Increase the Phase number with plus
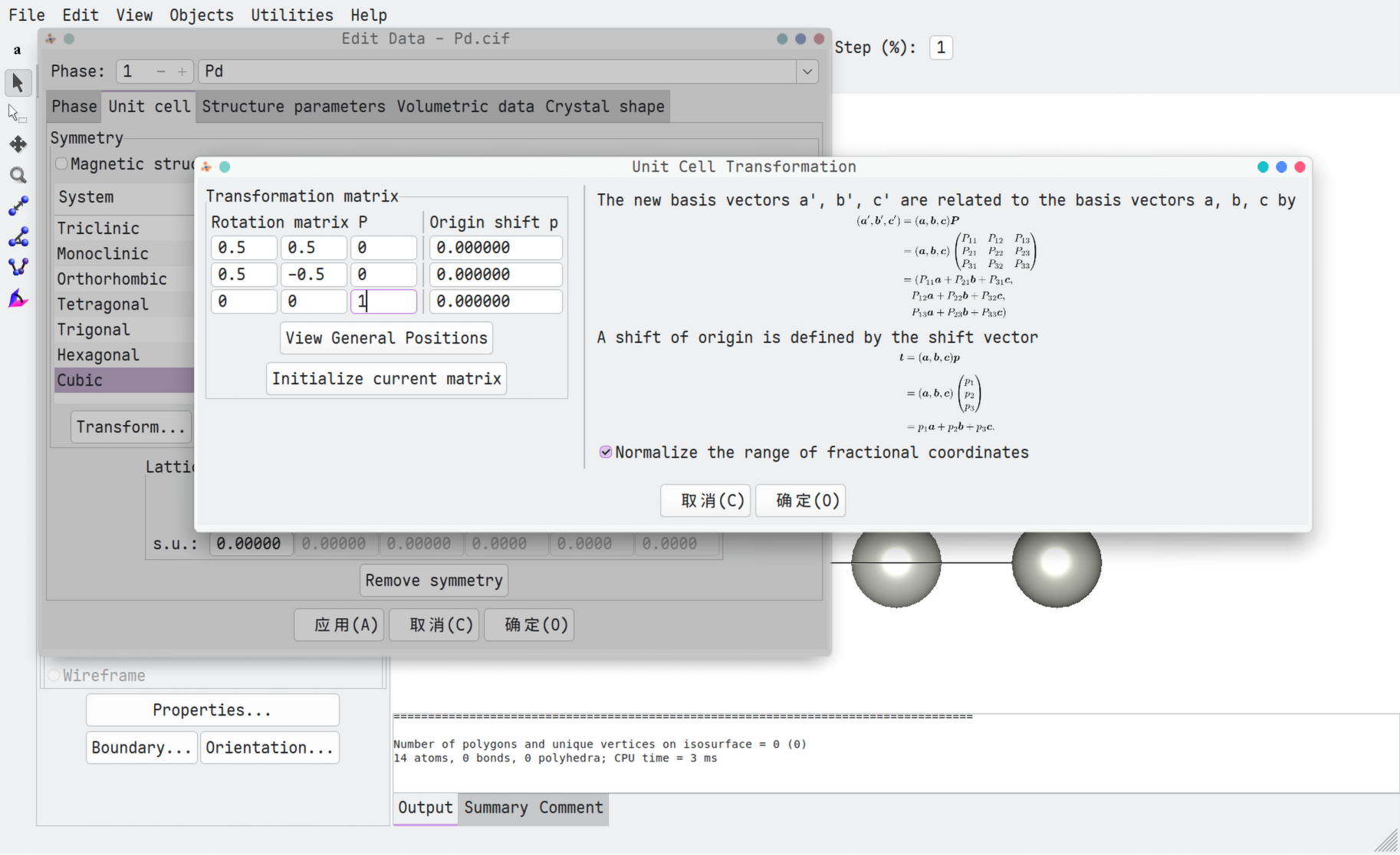 pyautogui.click(x=182, y=72)
